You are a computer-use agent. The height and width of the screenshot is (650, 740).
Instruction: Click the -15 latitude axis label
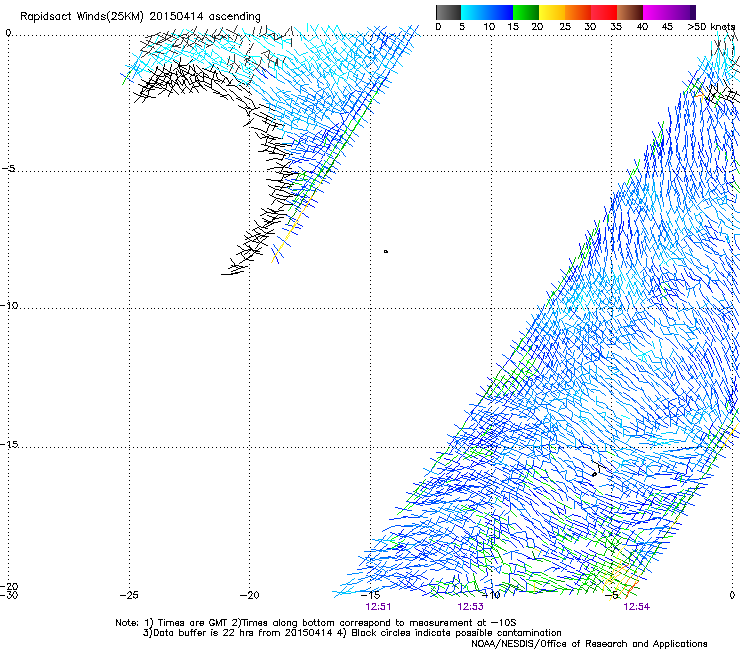click(10, 444)
